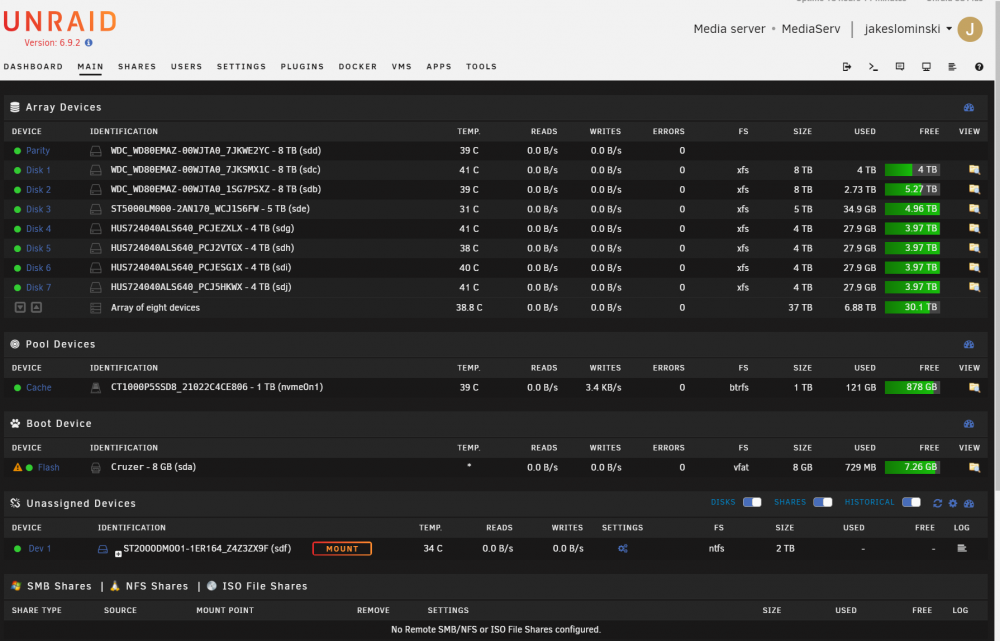Open the Flash device link
This screenshot has width=1000, height=641.
48,467
